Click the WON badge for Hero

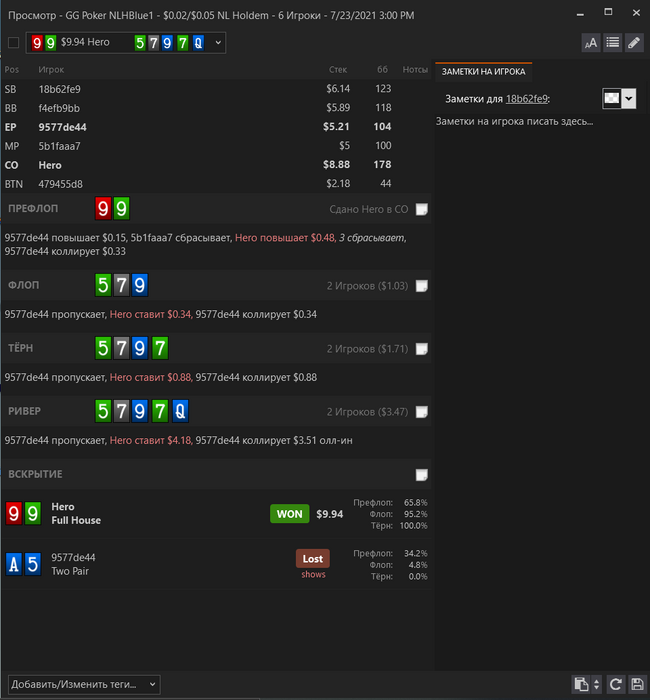click(x=289, y=514)
